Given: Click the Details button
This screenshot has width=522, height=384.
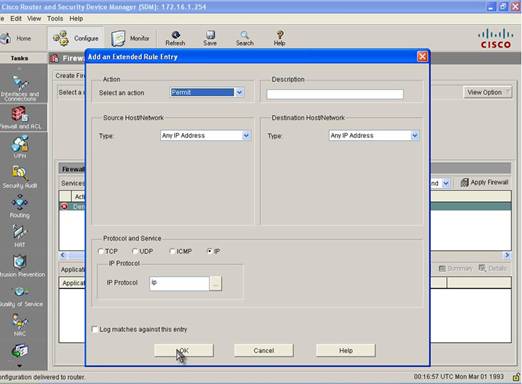Looking at the screenshot, I should tap(493, 268).
